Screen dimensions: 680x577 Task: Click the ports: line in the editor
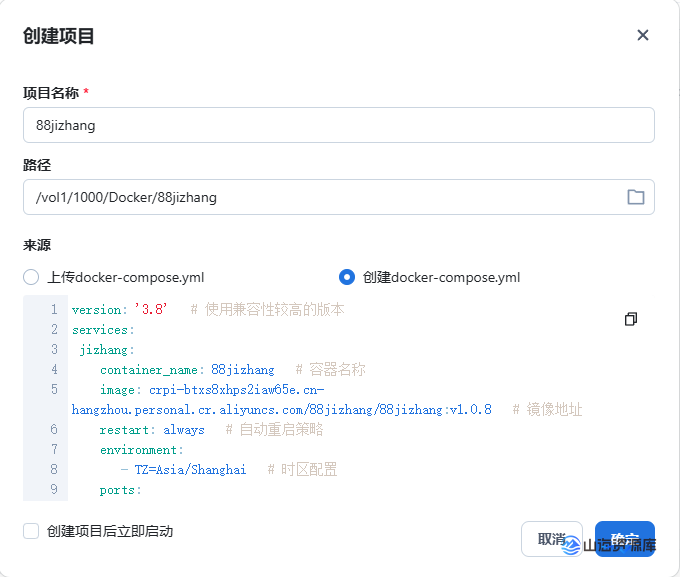(121, 490)
